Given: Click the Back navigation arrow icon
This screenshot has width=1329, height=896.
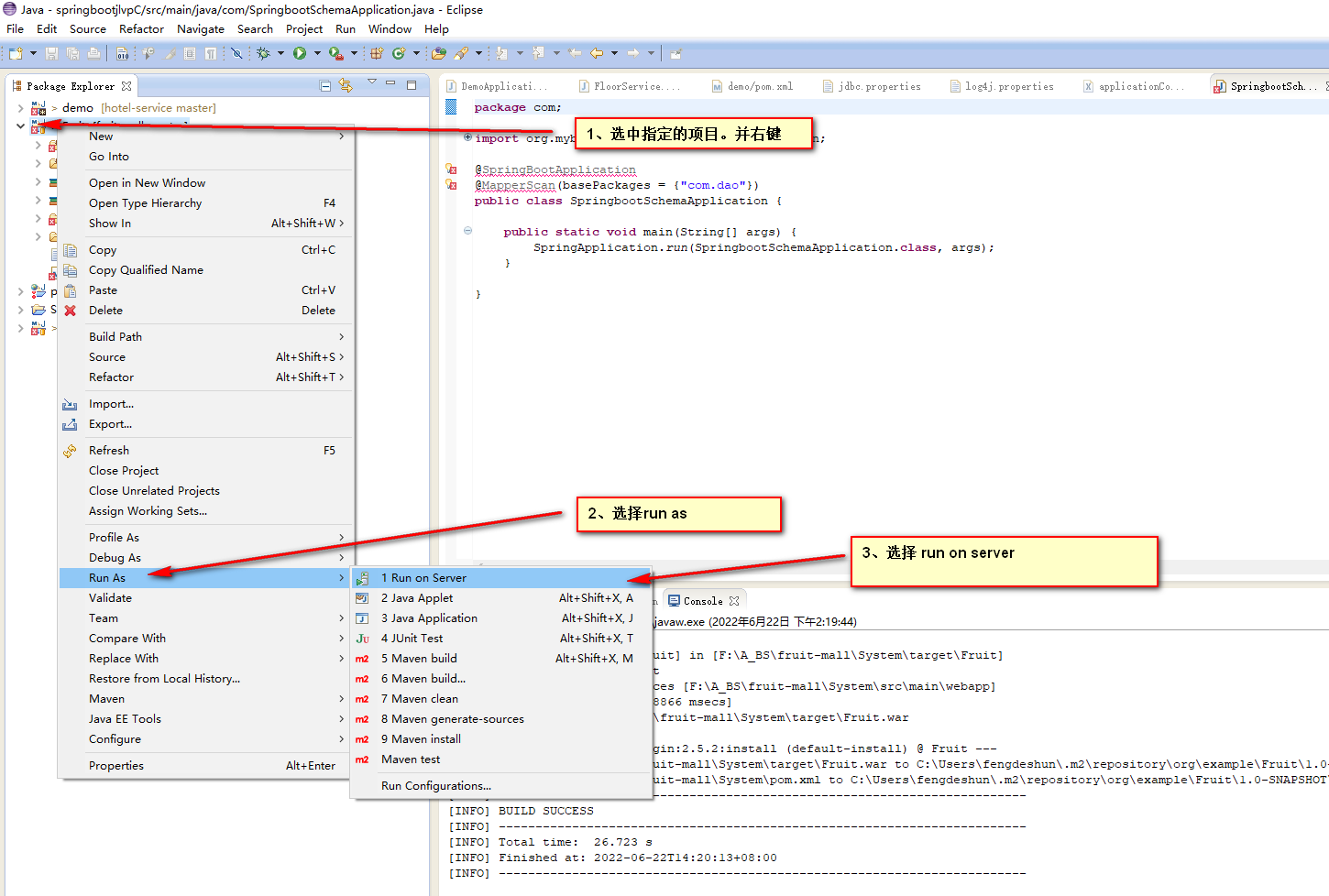Looking at the screenshot, I should click(597, 53).
